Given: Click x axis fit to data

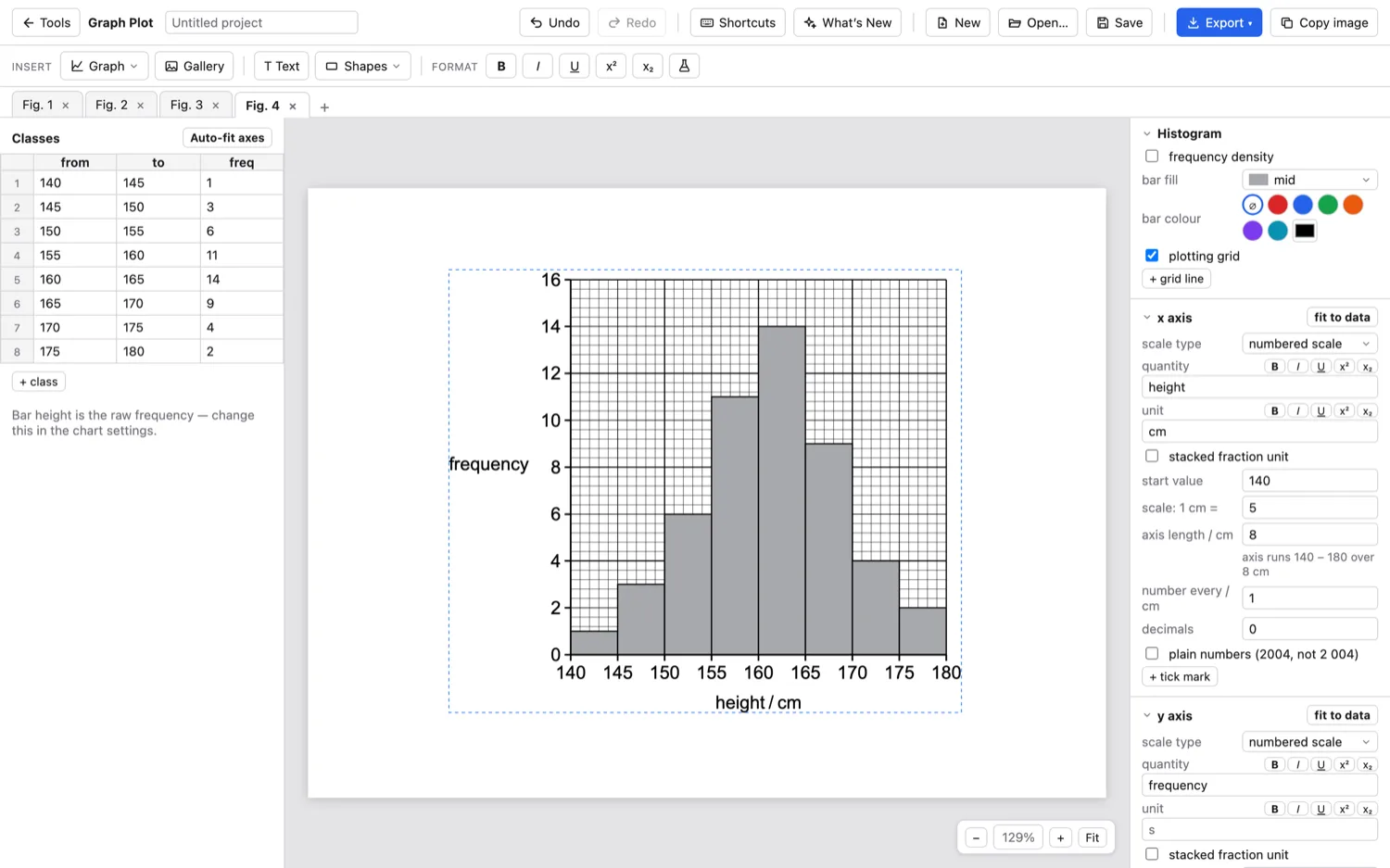Looking at the screenshot, I should [x=1342, y=318].
